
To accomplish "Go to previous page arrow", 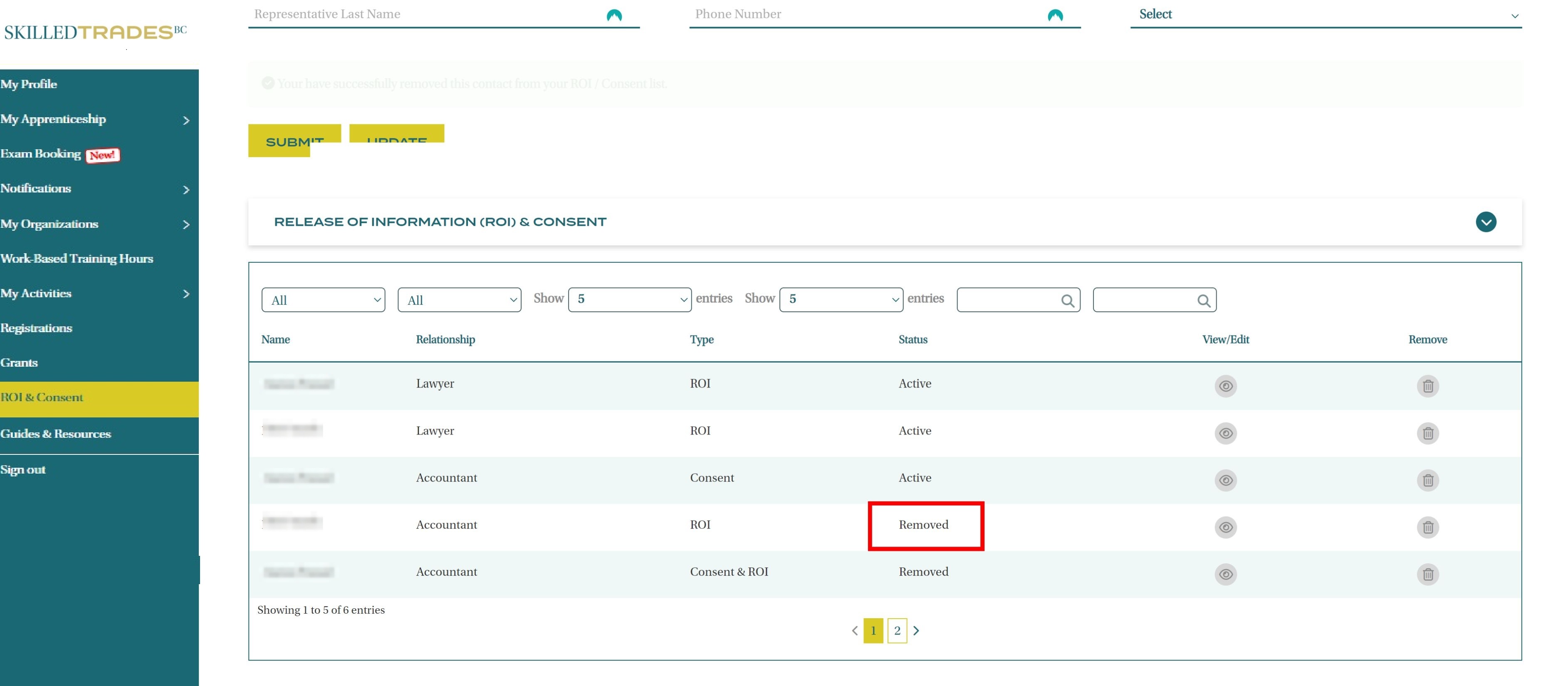I will [855, 631].
